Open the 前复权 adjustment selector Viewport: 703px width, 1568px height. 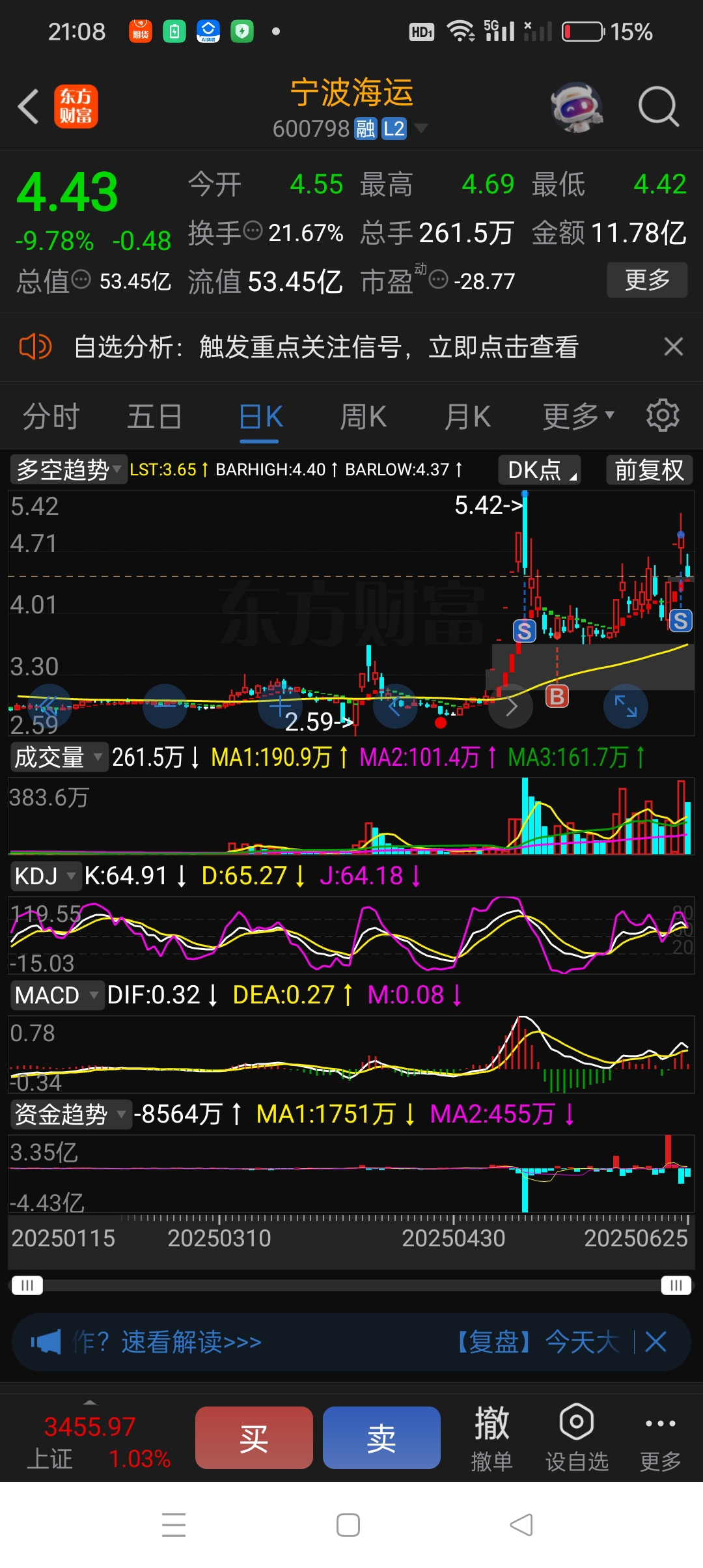pos(650,469)
